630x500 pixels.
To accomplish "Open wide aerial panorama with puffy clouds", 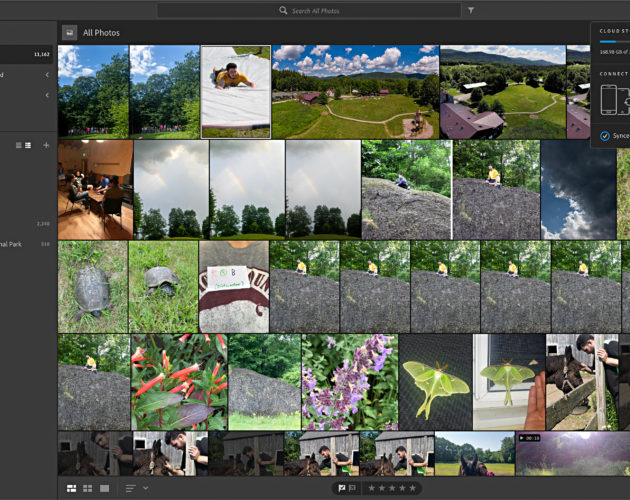I will (356, 92).
